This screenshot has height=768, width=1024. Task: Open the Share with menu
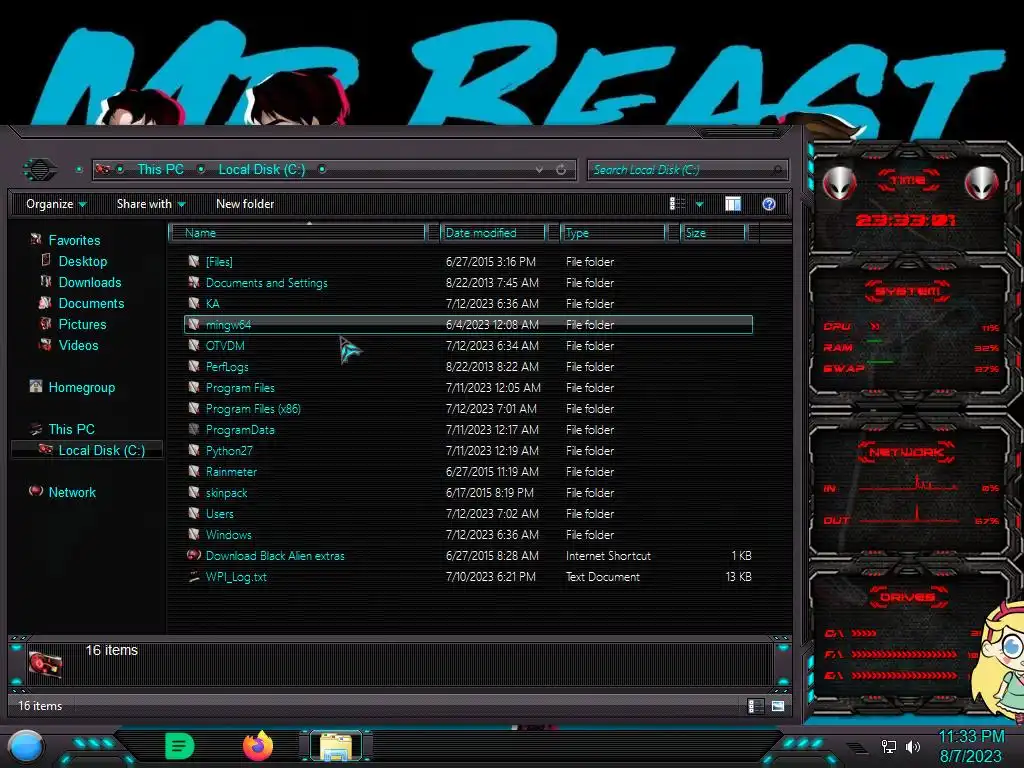(x=151, y=204)
